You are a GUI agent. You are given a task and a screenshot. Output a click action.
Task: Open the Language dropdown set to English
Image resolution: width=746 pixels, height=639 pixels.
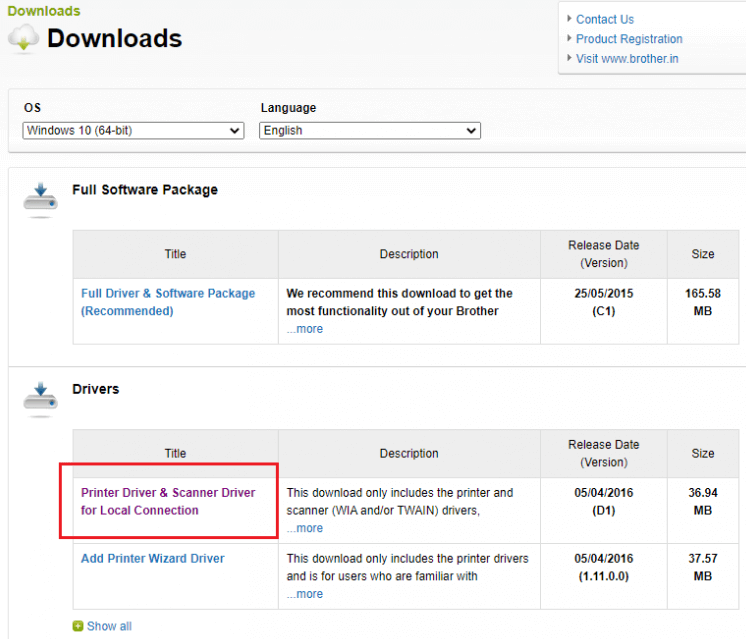click(370, 131)
